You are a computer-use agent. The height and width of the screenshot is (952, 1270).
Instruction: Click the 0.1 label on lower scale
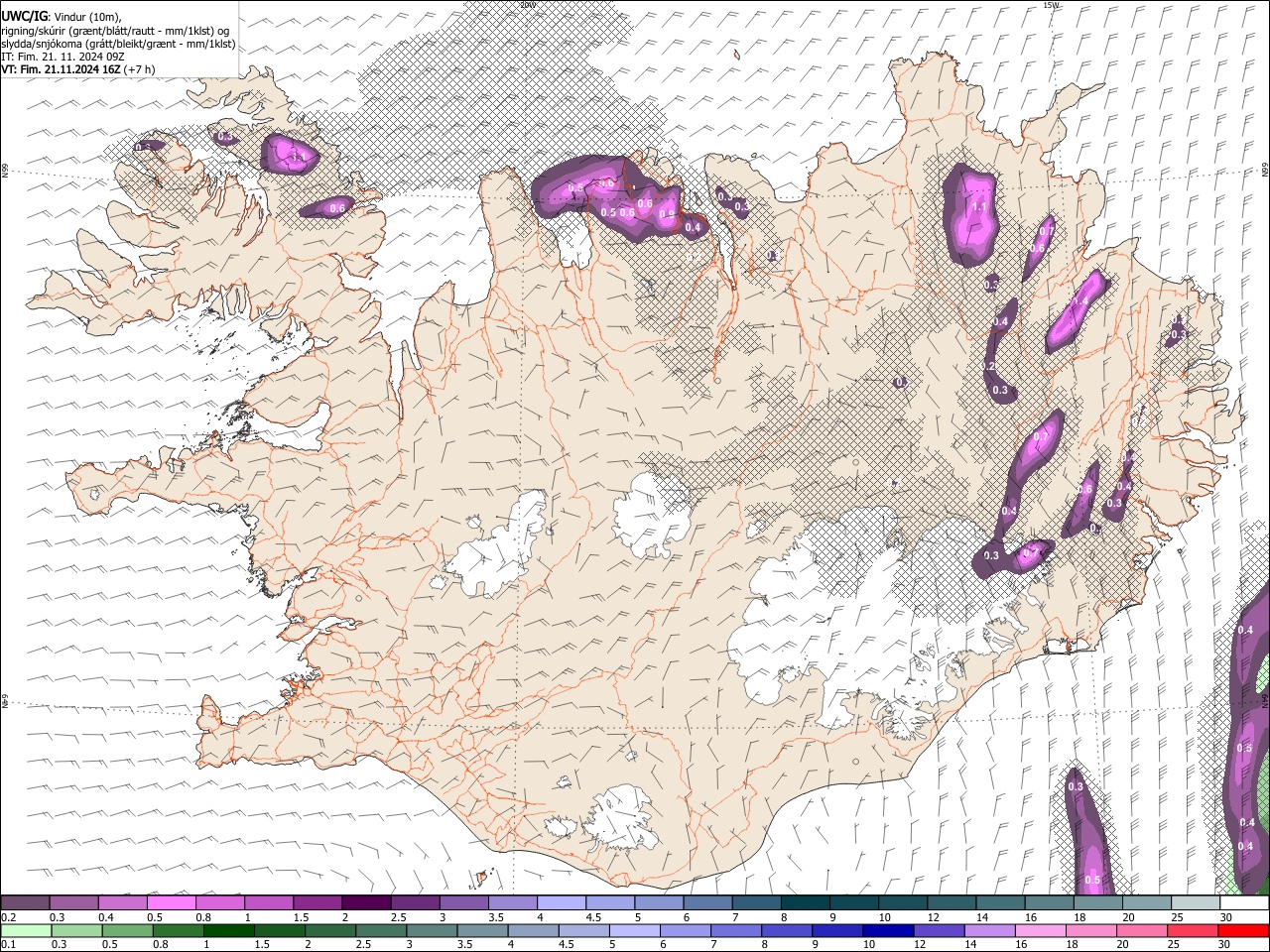coord(8,944)
